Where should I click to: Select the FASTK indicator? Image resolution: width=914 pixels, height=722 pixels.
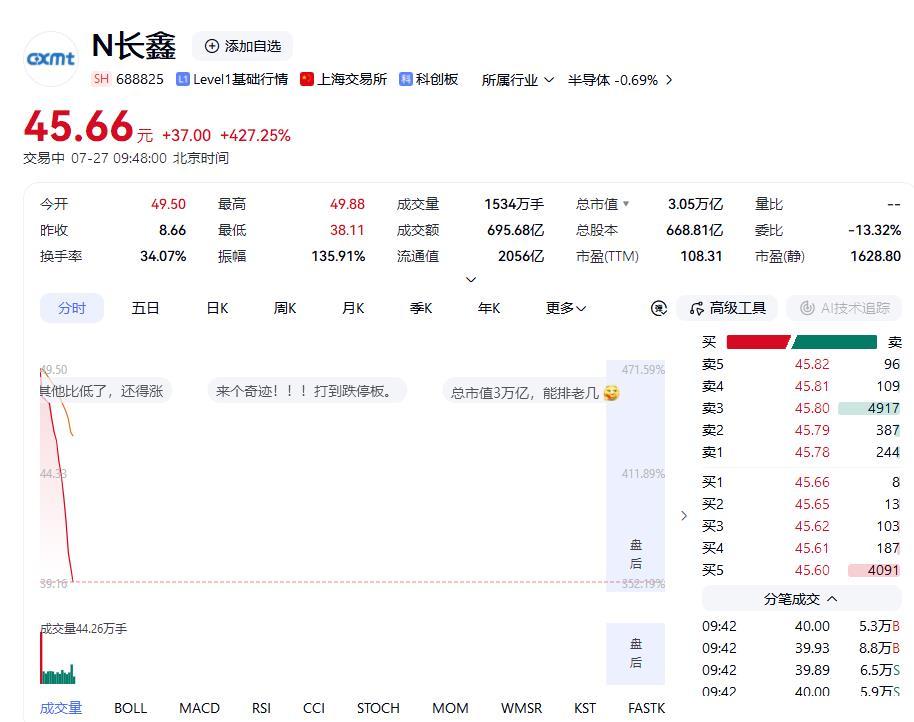[x=646, y=708]
